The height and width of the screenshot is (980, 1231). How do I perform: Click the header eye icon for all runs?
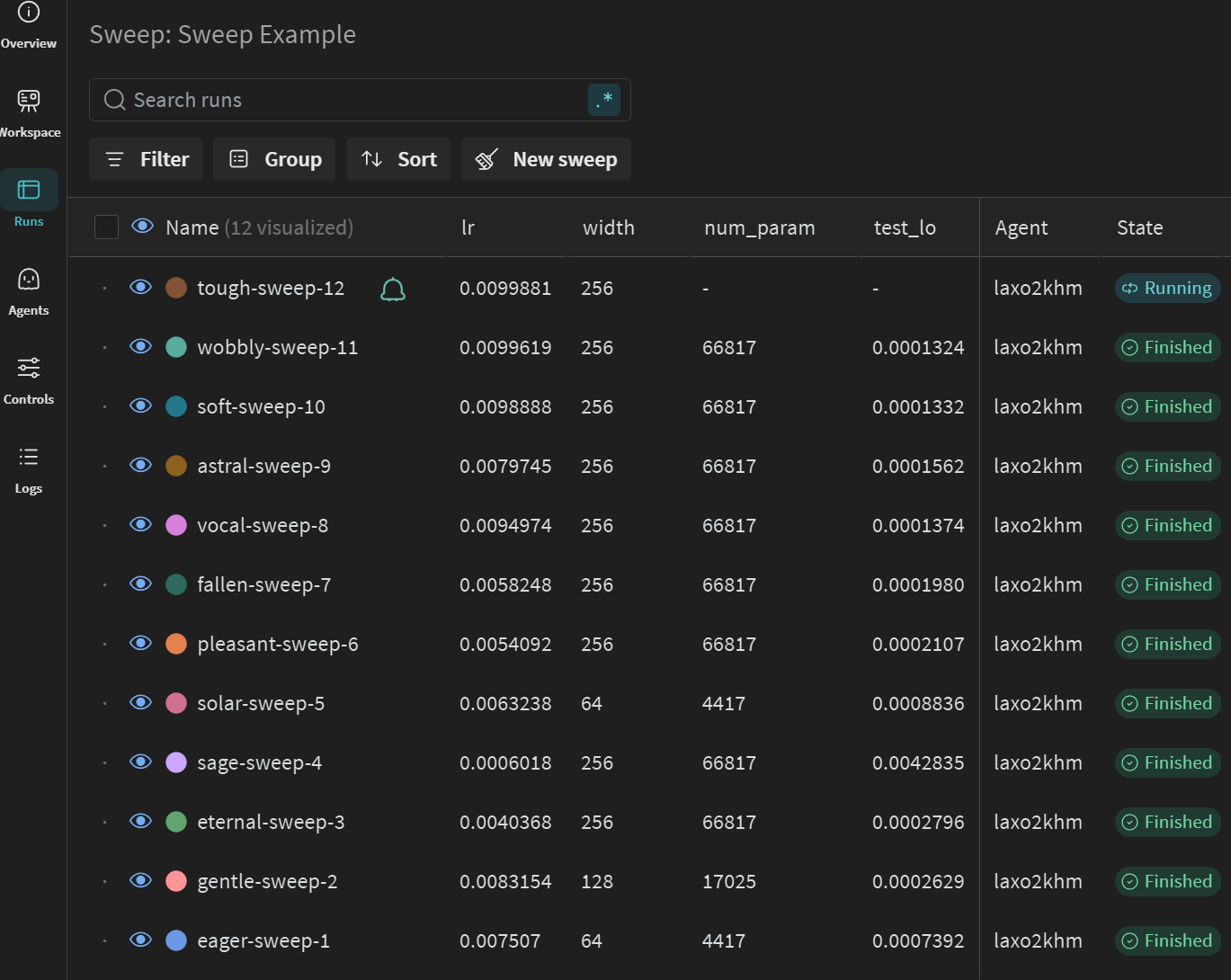click(x=142, y=227)
